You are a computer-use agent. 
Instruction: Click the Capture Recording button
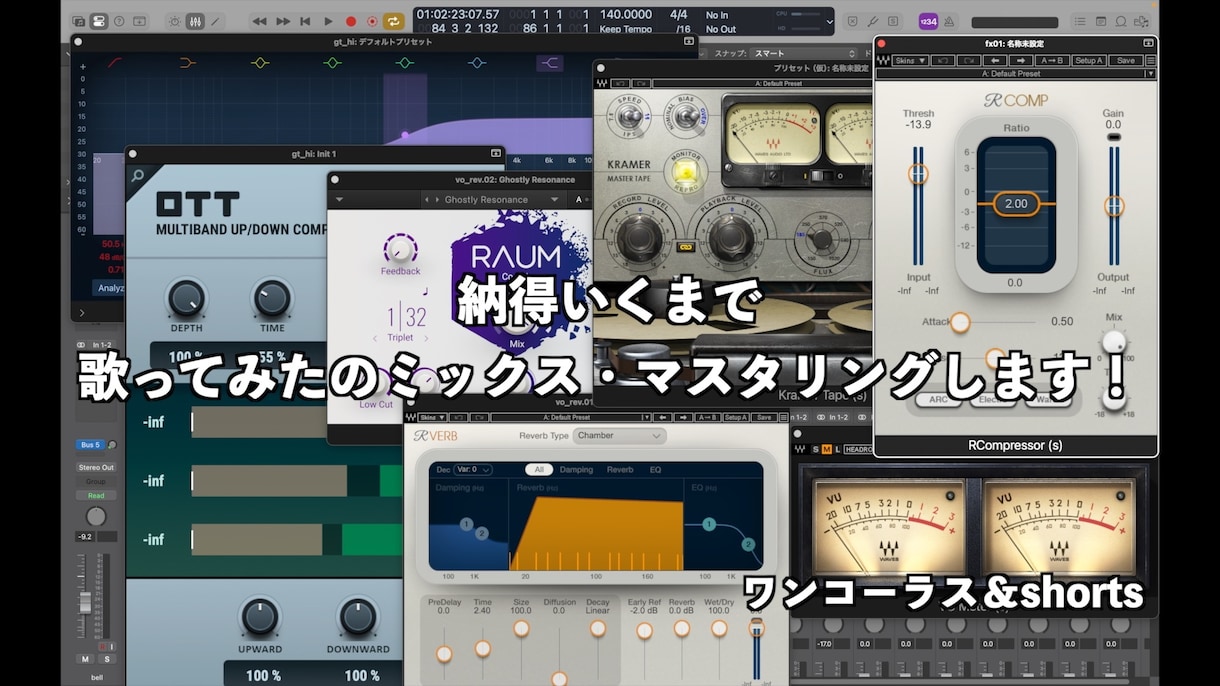click(x=372, y=21)
